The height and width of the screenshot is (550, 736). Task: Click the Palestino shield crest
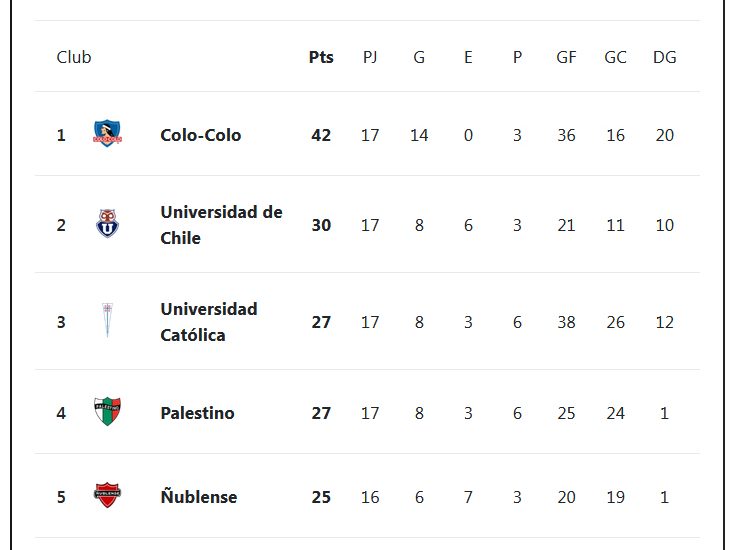coord(107,412)
